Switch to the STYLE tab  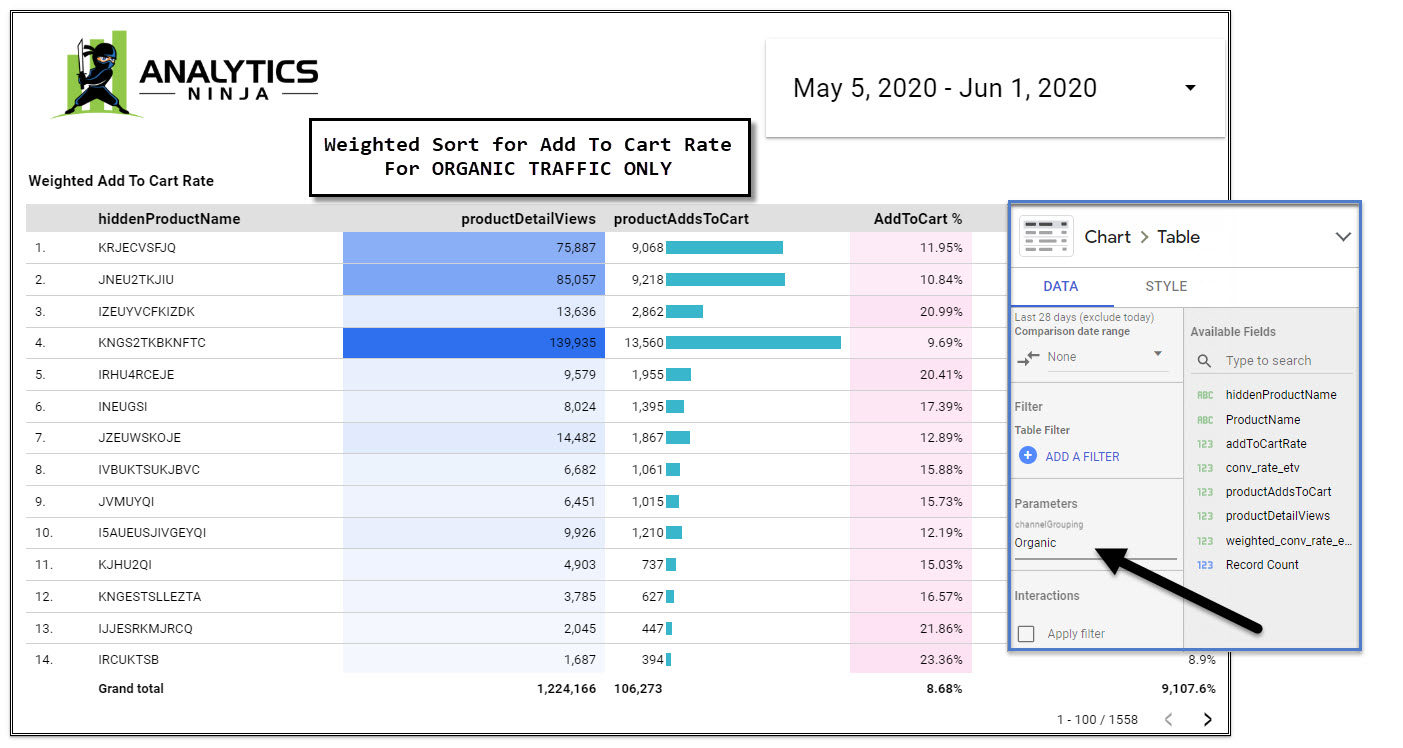1166,286
